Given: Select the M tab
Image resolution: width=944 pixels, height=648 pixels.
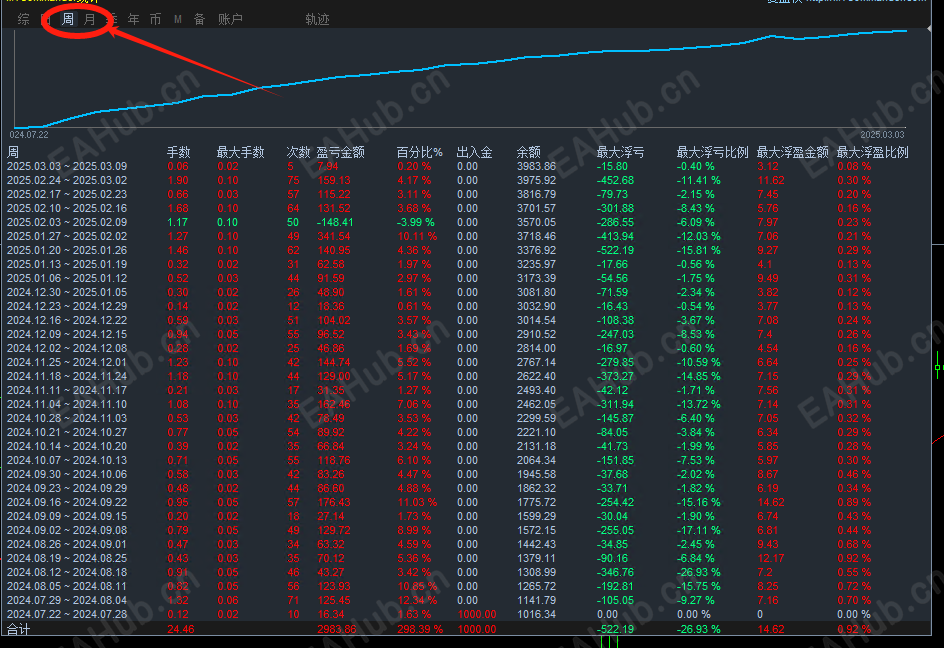Looking at the screenshot, I should 178,19.
